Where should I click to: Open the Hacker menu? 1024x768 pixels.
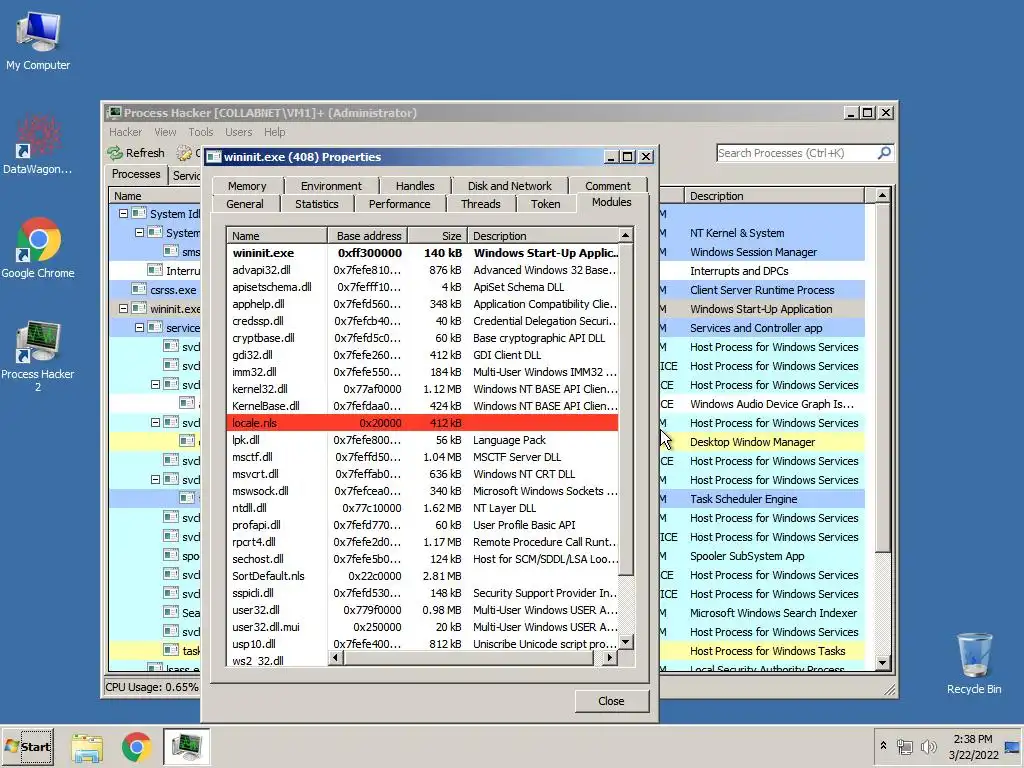click(x=125, y=132)
